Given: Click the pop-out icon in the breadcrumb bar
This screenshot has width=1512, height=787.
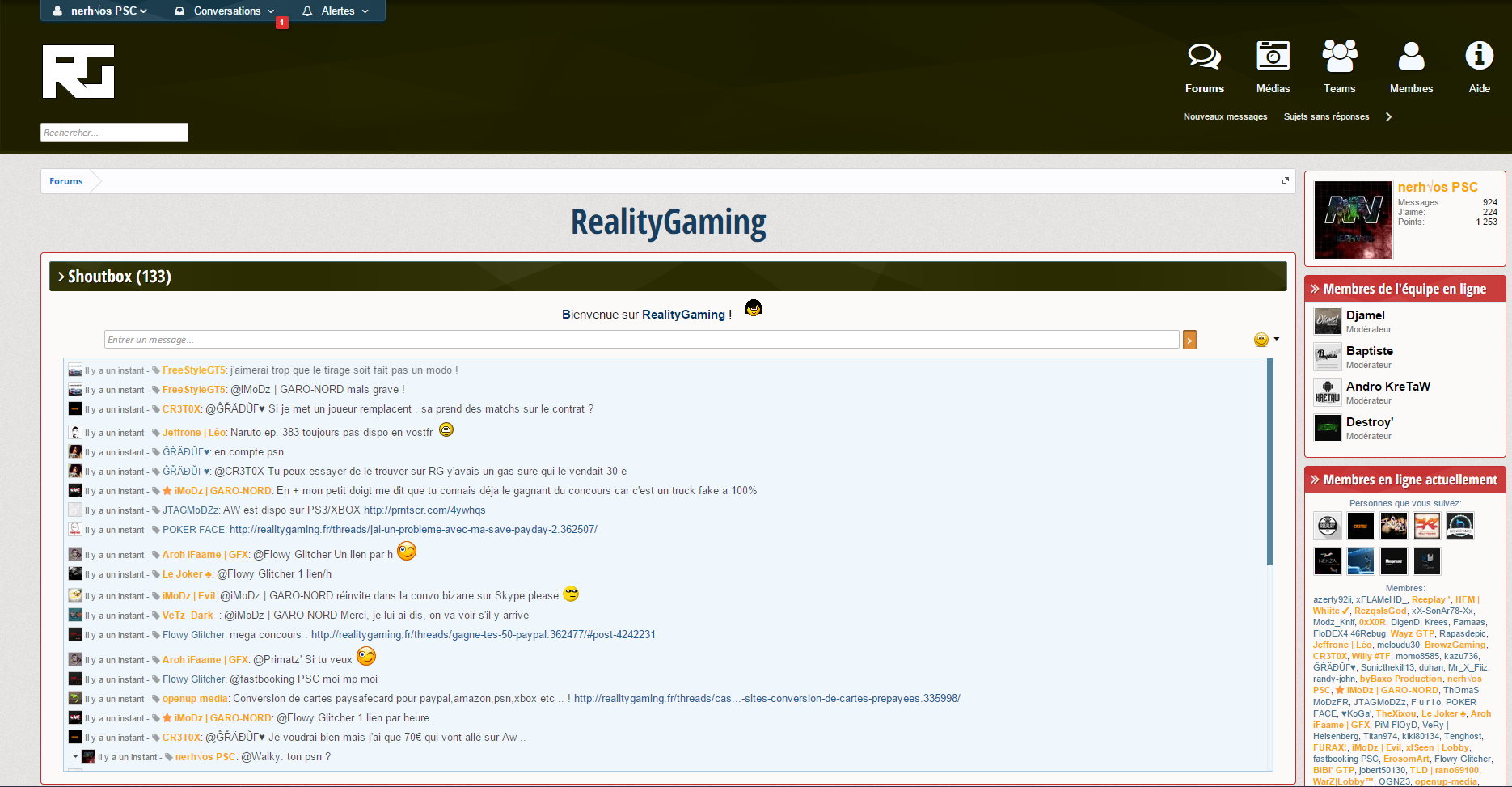Looking at the screenshot, I should [1285, 180].
